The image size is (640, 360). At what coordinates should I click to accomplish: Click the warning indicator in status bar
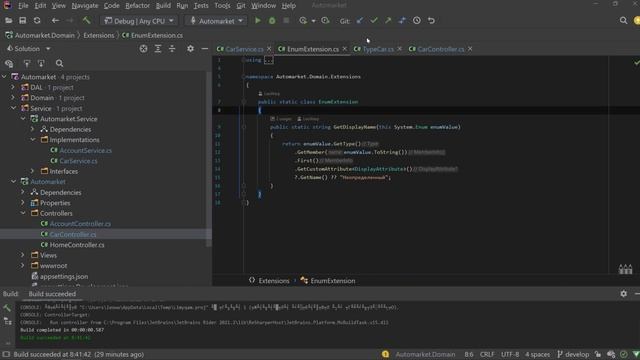pos(385,354)
